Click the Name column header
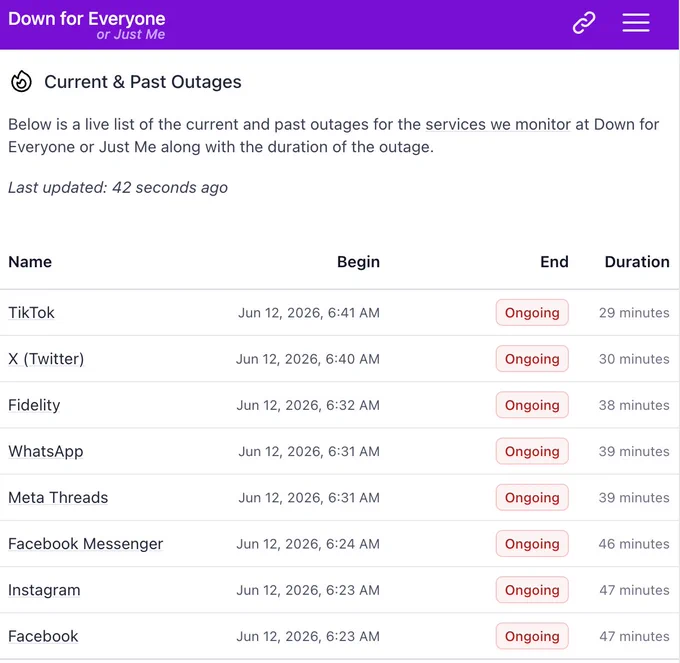The image size is (680, 663). (x=30, y=262)
